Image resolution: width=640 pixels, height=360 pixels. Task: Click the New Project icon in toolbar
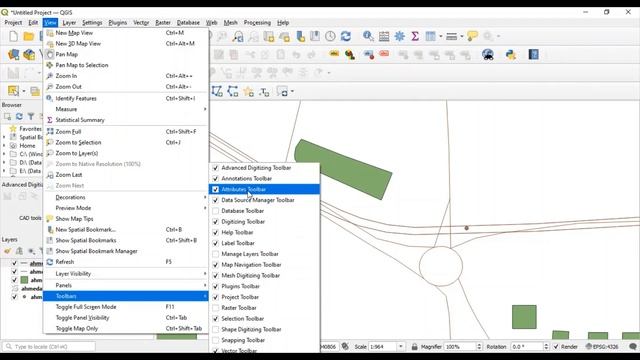click(x=13, y=36)
